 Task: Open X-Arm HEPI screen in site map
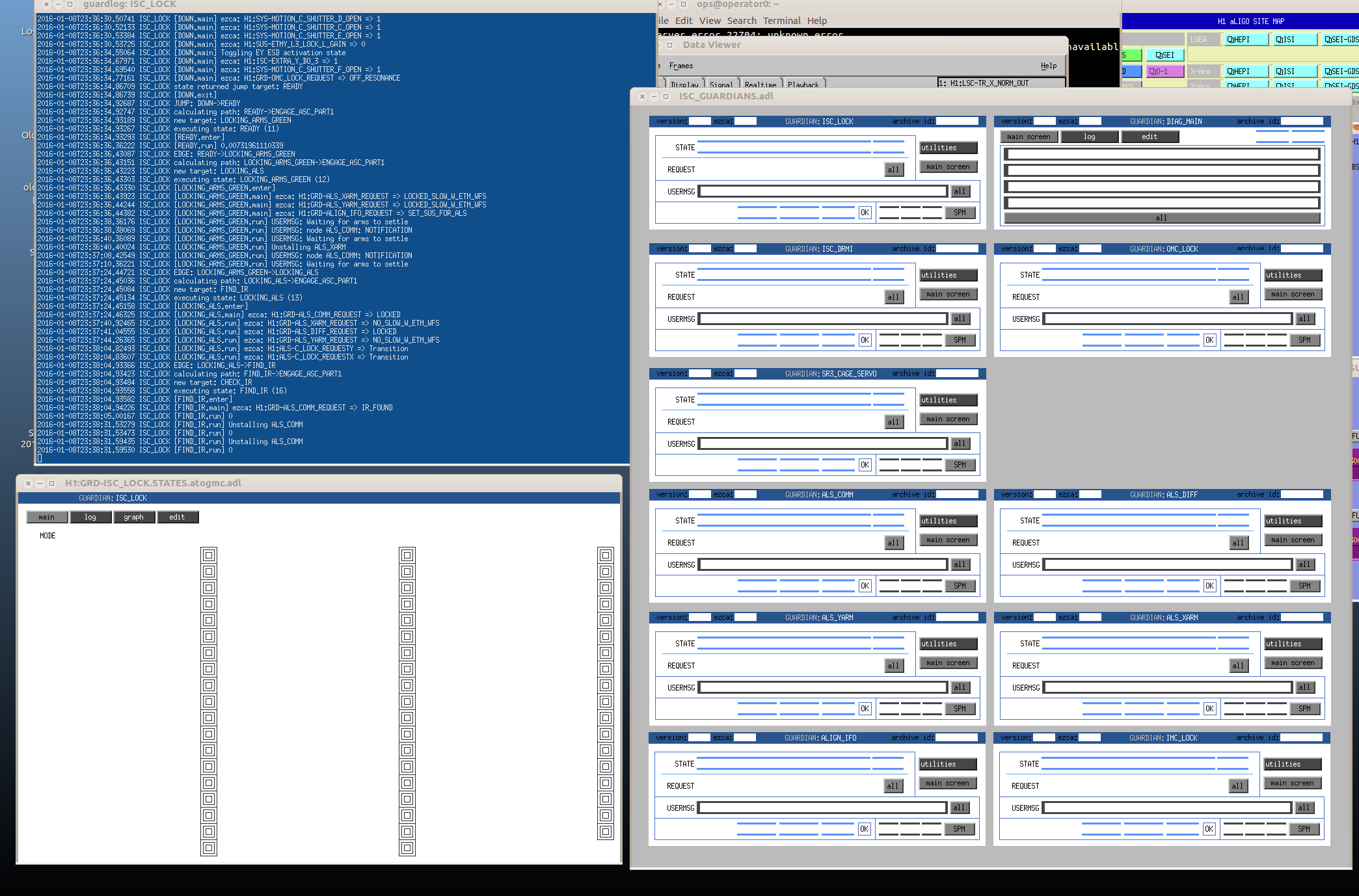[1245, 72]
